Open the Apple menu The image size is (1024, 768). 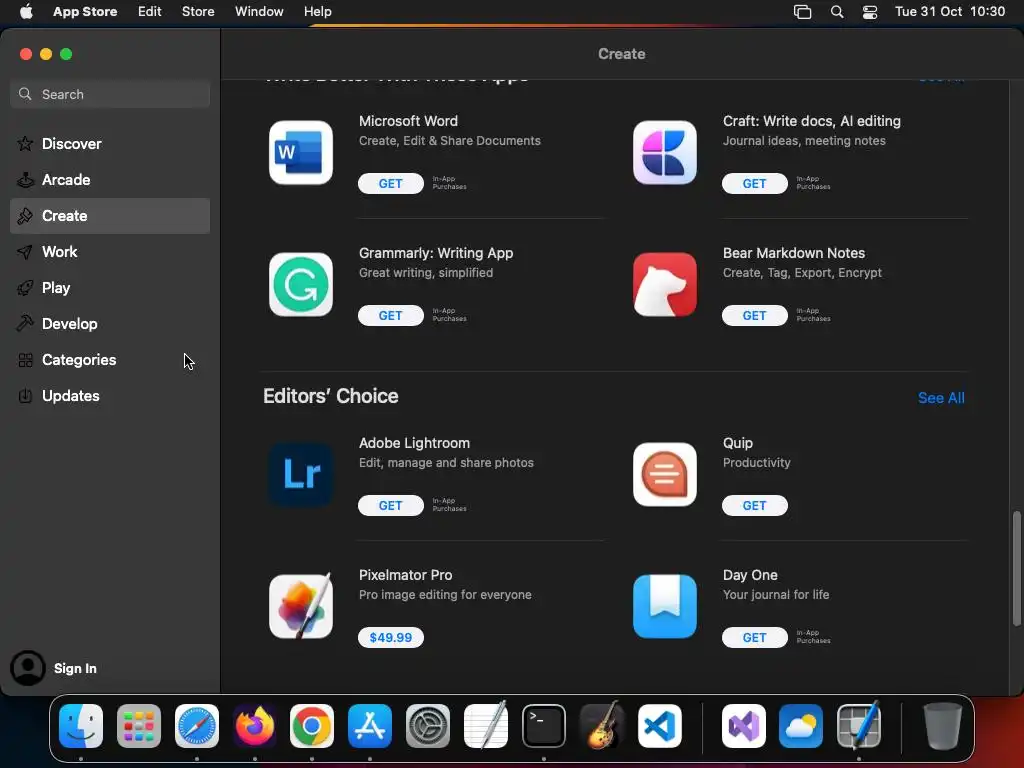coord(26,11)
